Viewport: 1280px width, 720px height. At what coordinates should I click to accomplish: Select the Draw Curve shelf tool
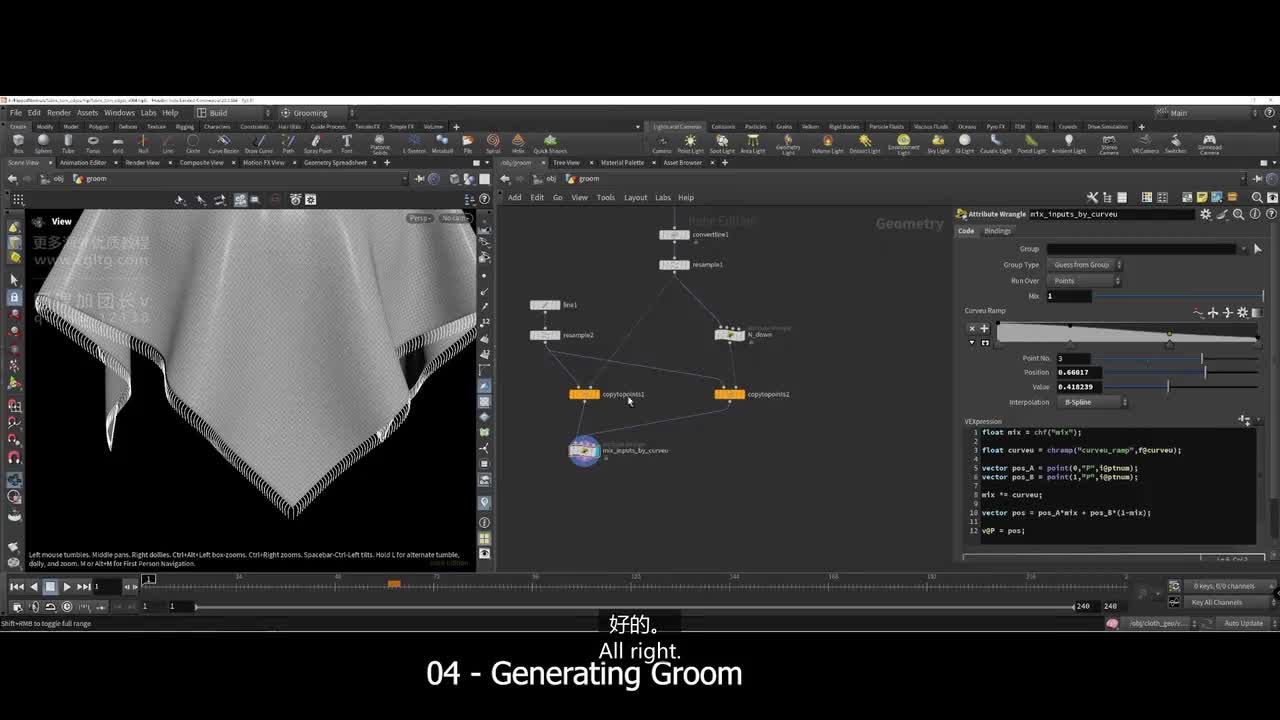click(258, 144)
